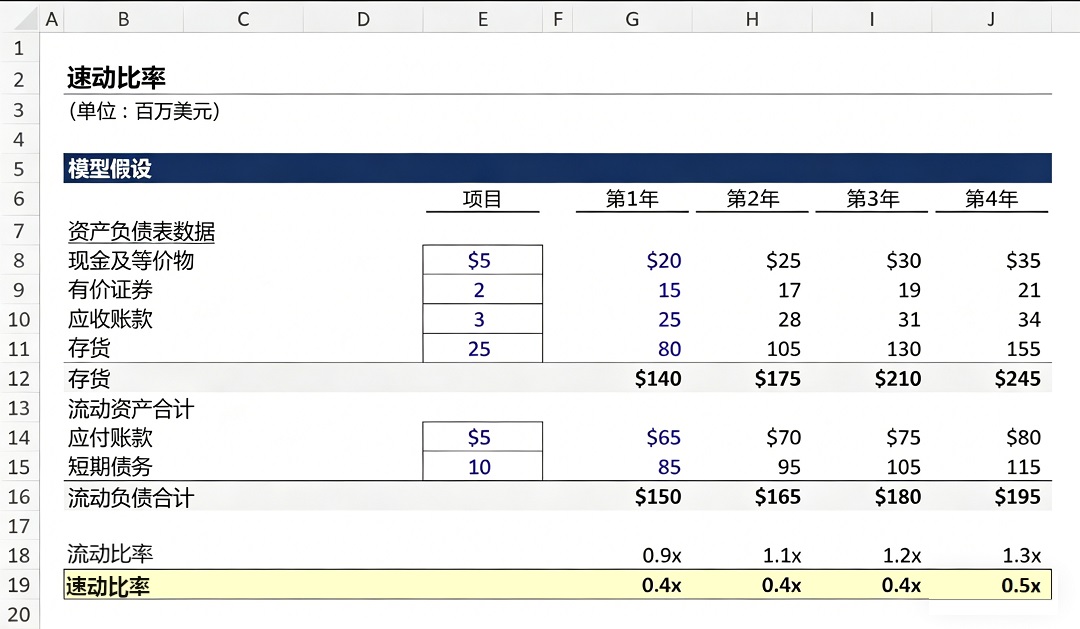Viewport: 1080px width, 629px height.
Task: Select column G header
Action: tap(632, 19)
